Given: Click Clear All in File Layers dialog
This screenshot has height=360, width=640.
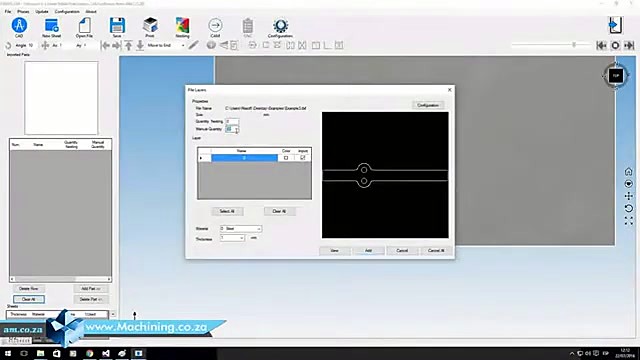Looking at the screenshot, I should click(x=279, y=211).
